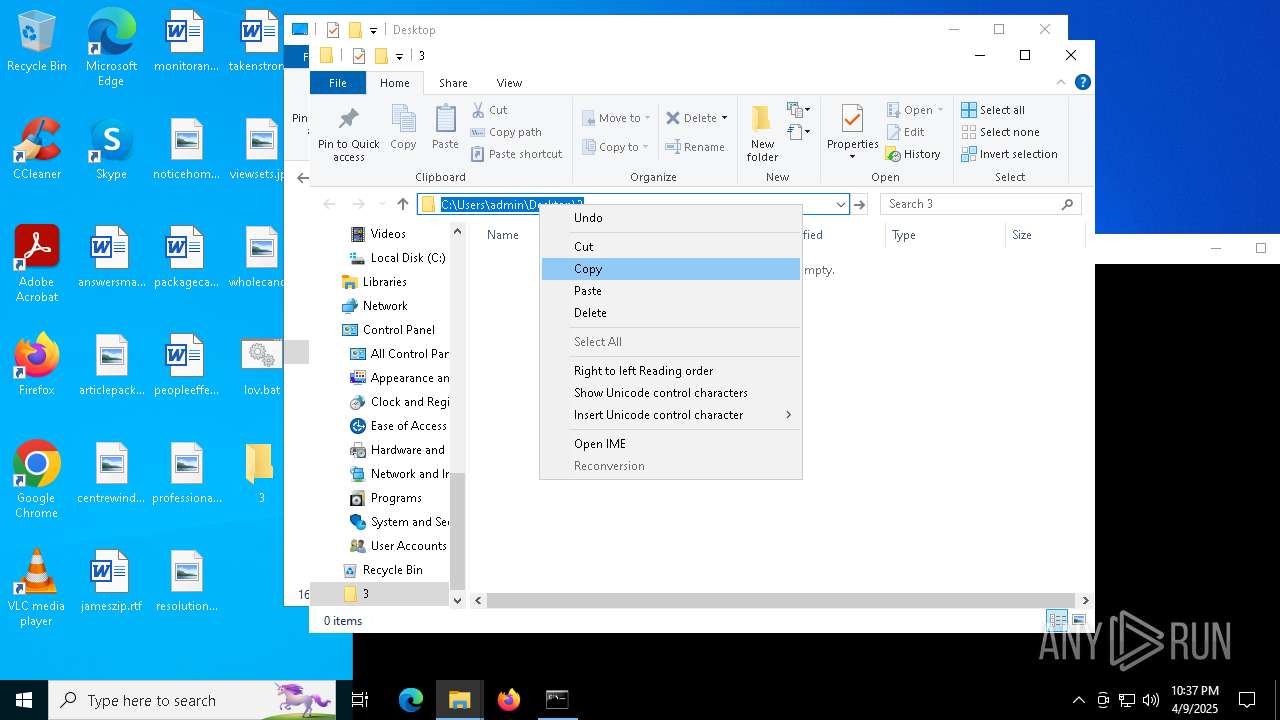Image resolution: width=1280 pixels, height=720 pixels.
Task: Switch to large icons view in status bar
Action: point(1078,620)
